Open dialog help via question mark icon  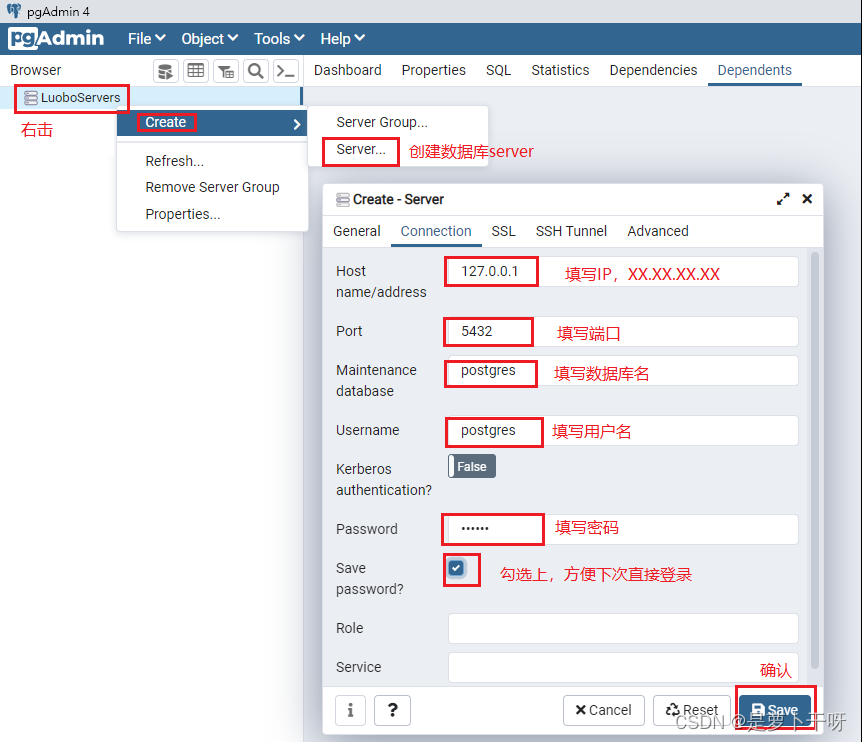tap(392, 710)
